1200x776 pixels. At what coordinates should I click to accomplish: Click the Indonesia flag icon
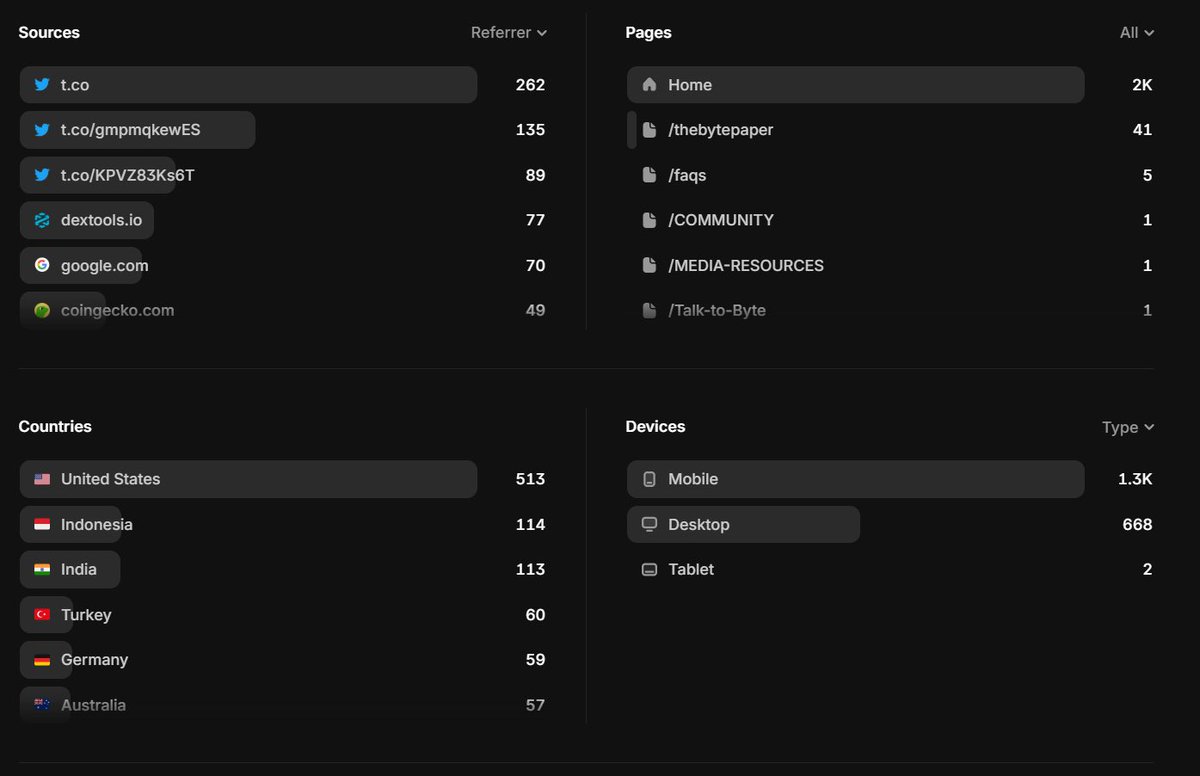(x=42, y=524)
